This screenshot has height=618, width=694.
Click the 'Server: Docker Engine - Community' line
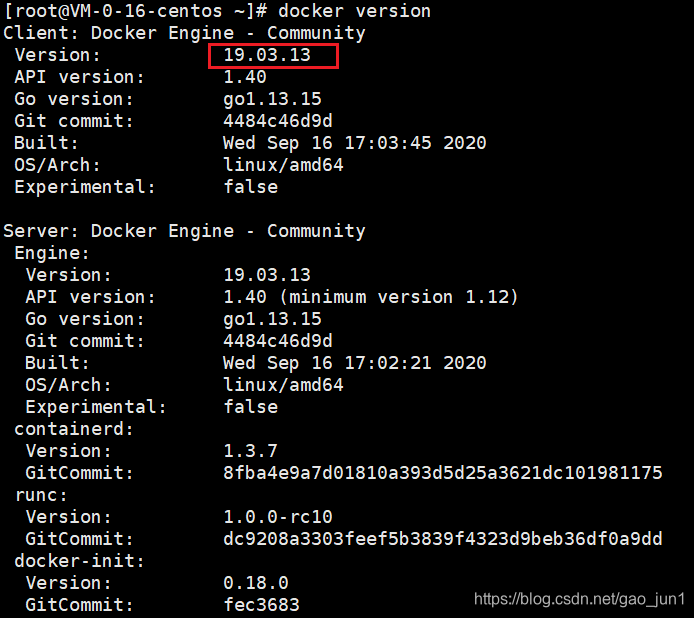pos(185,231)
